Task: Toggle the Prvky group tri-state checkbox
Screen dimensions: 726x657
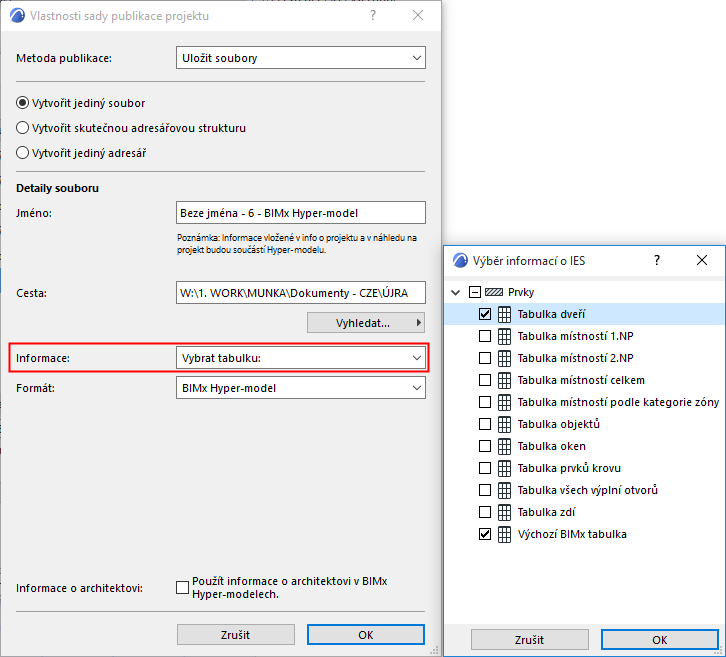Action: click(x=475, y=292)
